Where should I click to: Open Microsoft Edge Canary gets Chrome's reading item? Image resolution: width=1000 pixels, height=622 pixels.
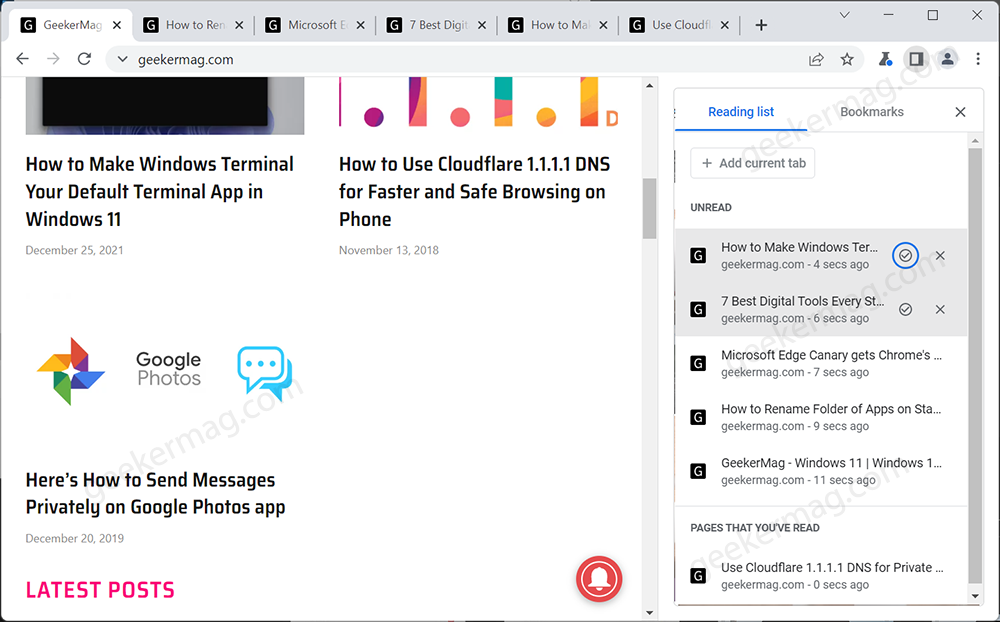coord(821,363)
